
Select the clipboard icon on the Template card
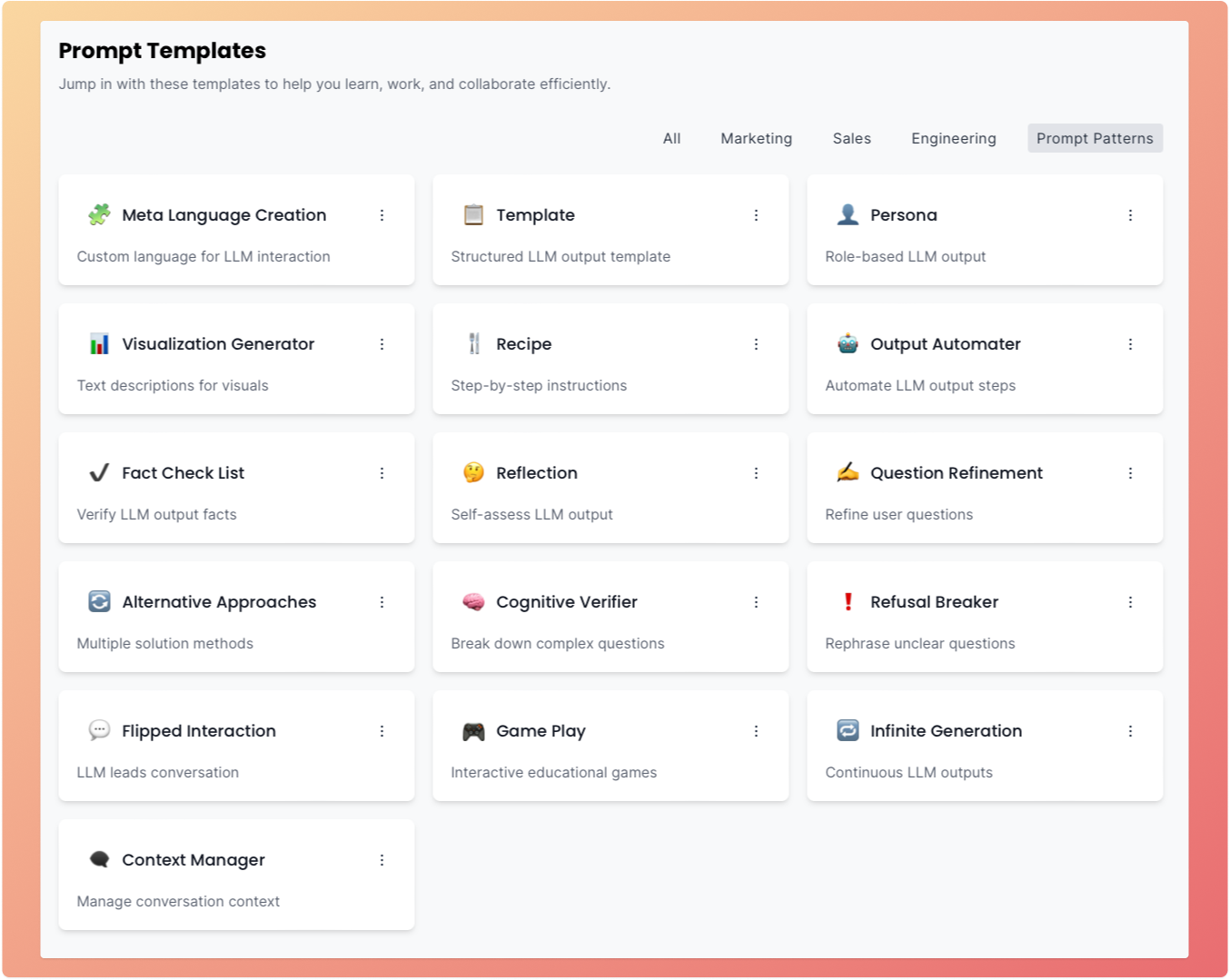tap(471, 214)
